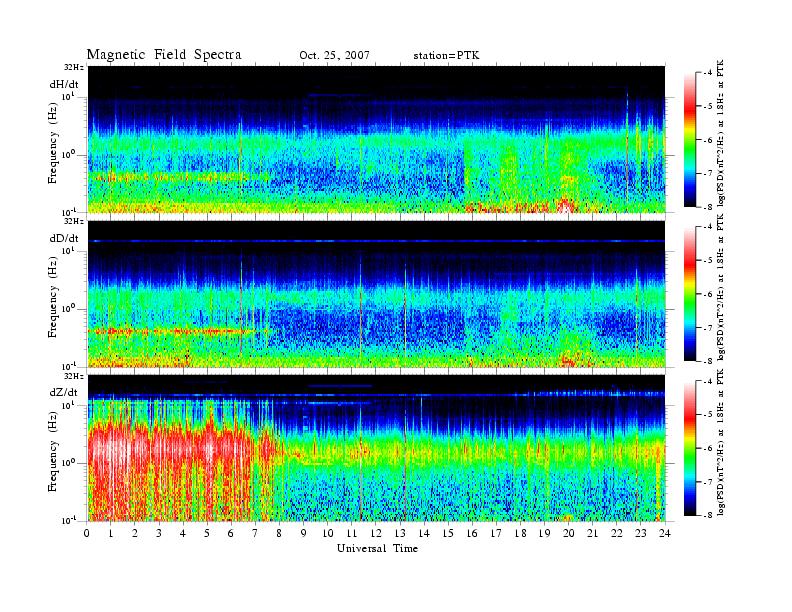Click the "32Hz" label of the dH/dt panel

point(73,67)
